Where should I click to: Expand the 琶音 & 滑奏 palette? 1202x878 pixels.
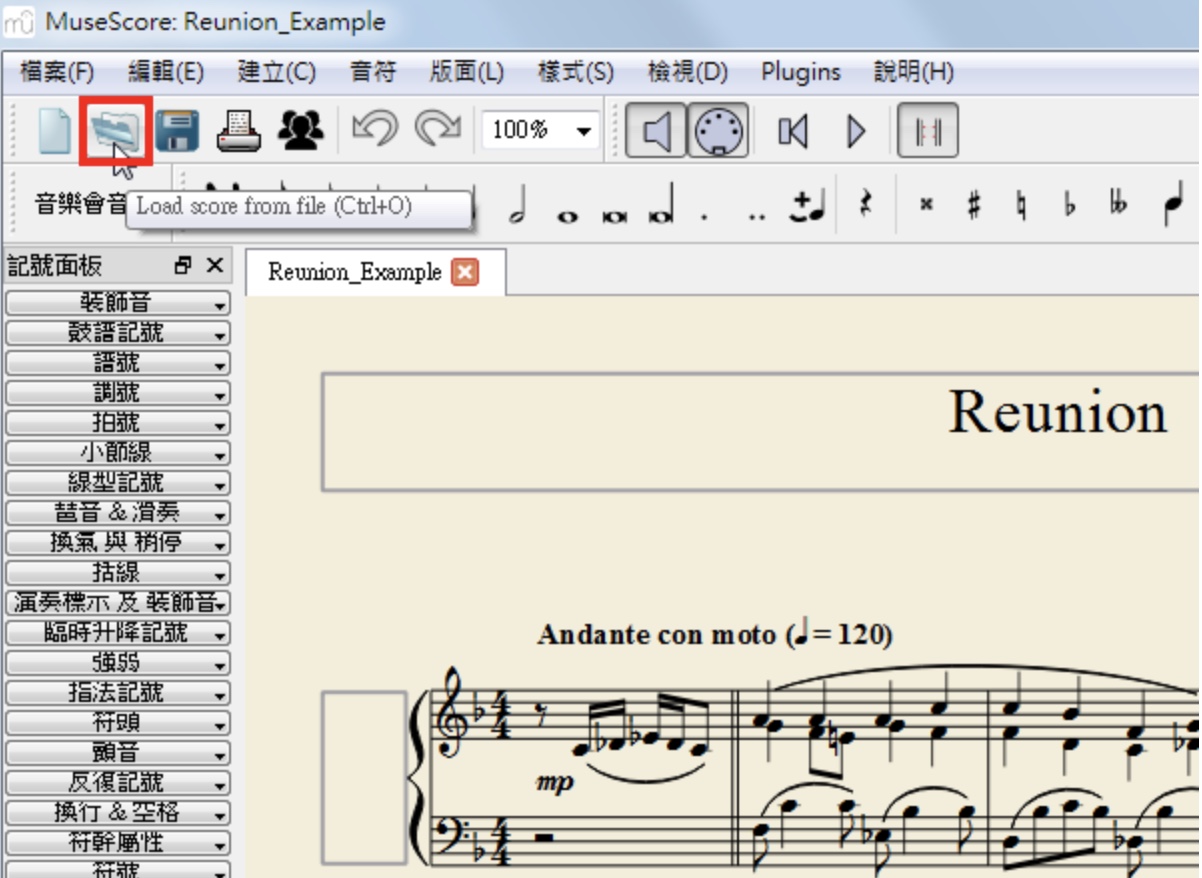[x=117, y=513]
